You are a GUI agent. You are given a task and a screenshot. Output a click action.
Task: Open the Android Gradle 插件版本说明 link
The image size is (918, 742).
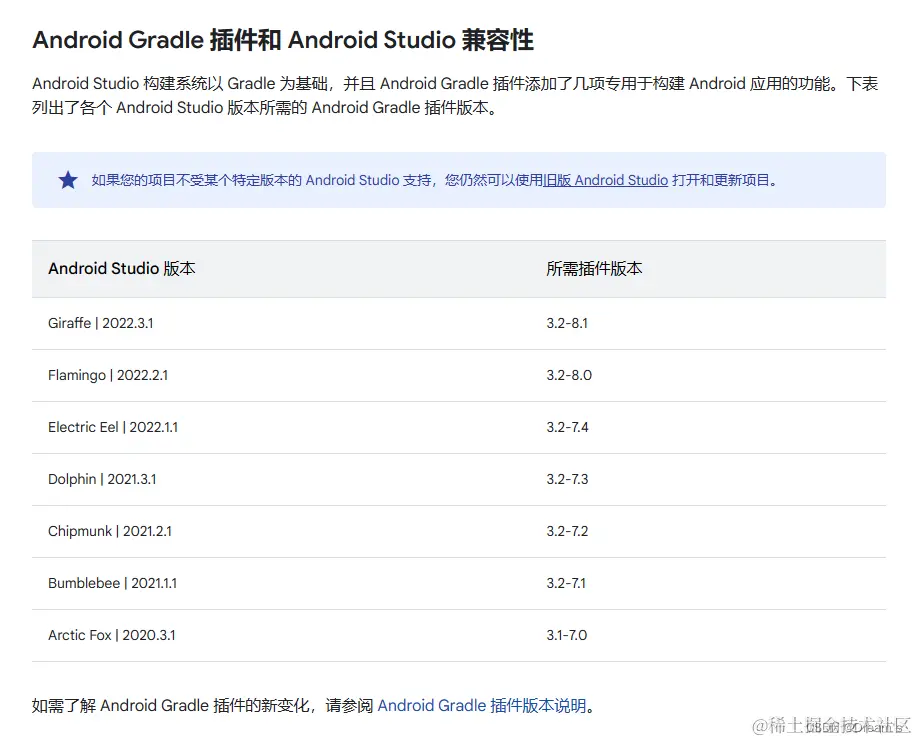click(481, 705)
